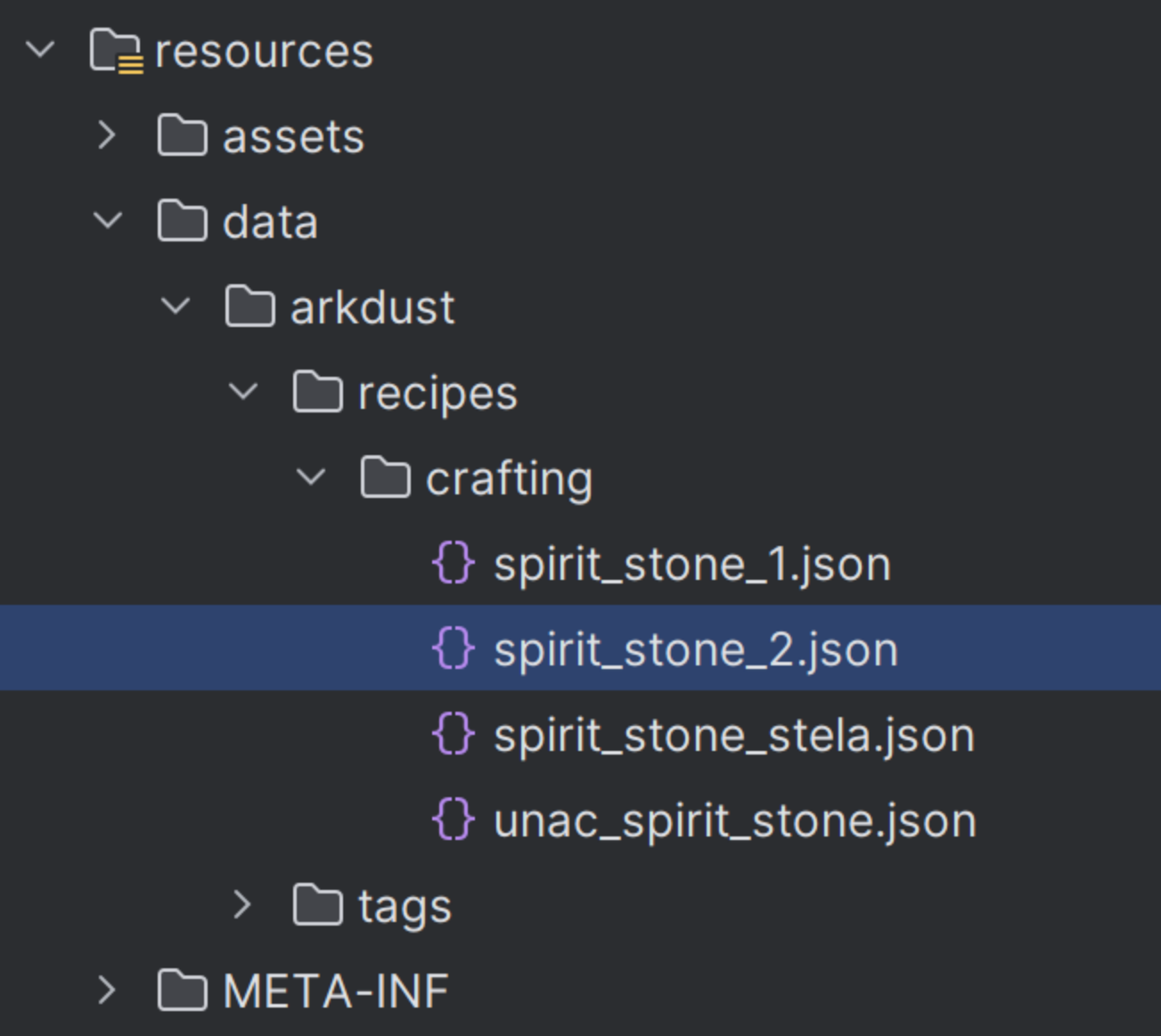The height and width of the screenshot is (1036, 1161).
Task: Click the recipes folder icon
Action: pos(317,392)
